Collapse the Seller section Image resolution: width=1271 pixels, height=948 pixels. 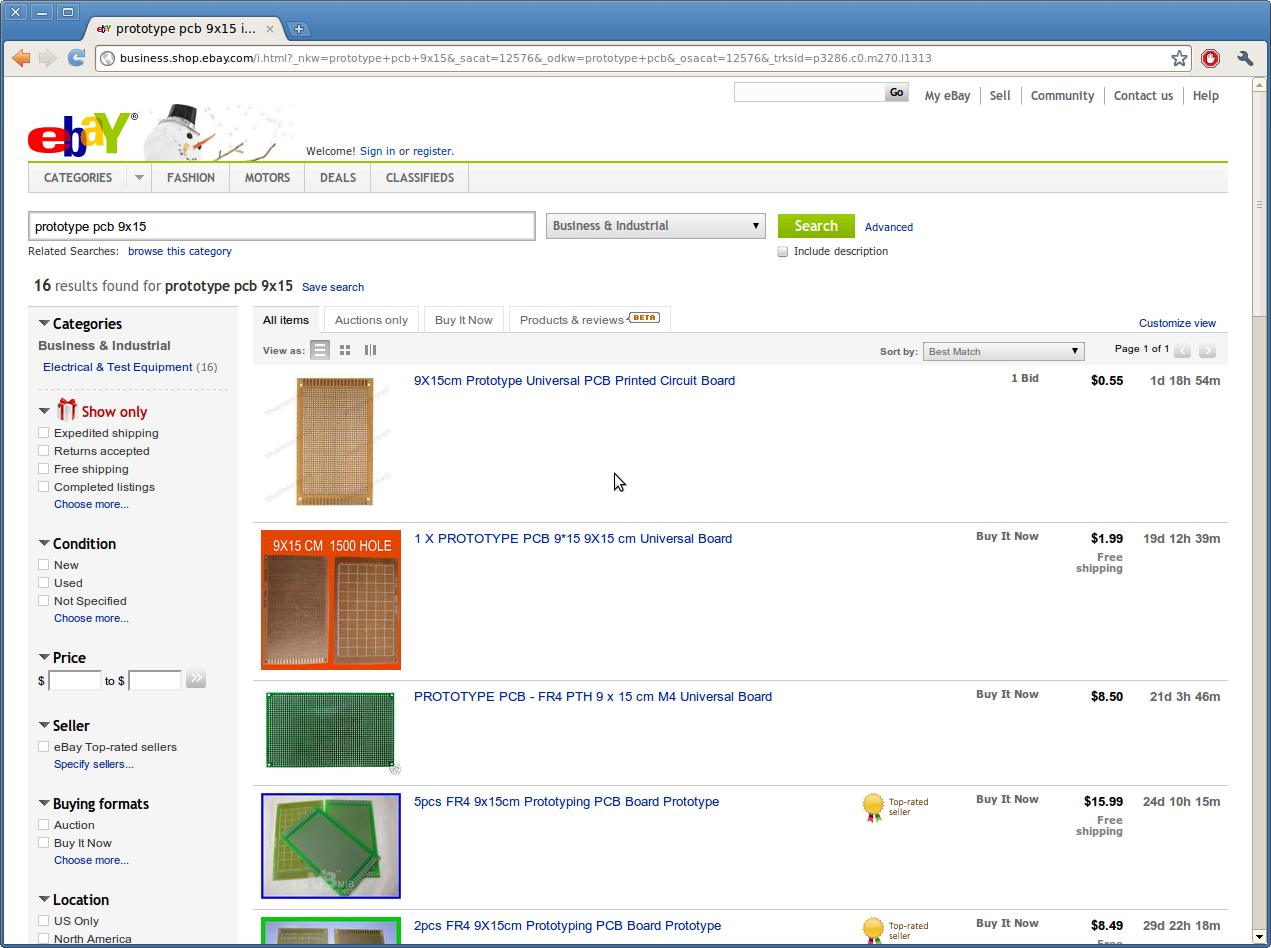coord(44,725)
